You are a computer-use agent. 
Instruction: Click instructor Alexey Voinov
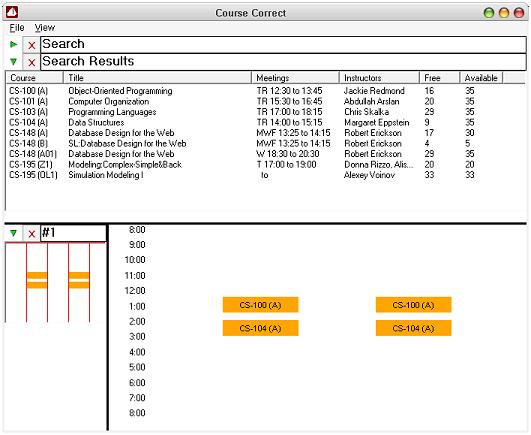[369, 175]
